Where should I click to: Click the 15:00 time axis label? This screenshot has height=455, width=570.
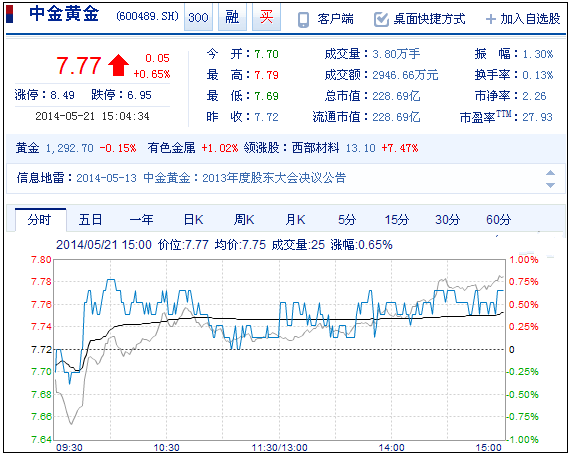click(489, 448)
